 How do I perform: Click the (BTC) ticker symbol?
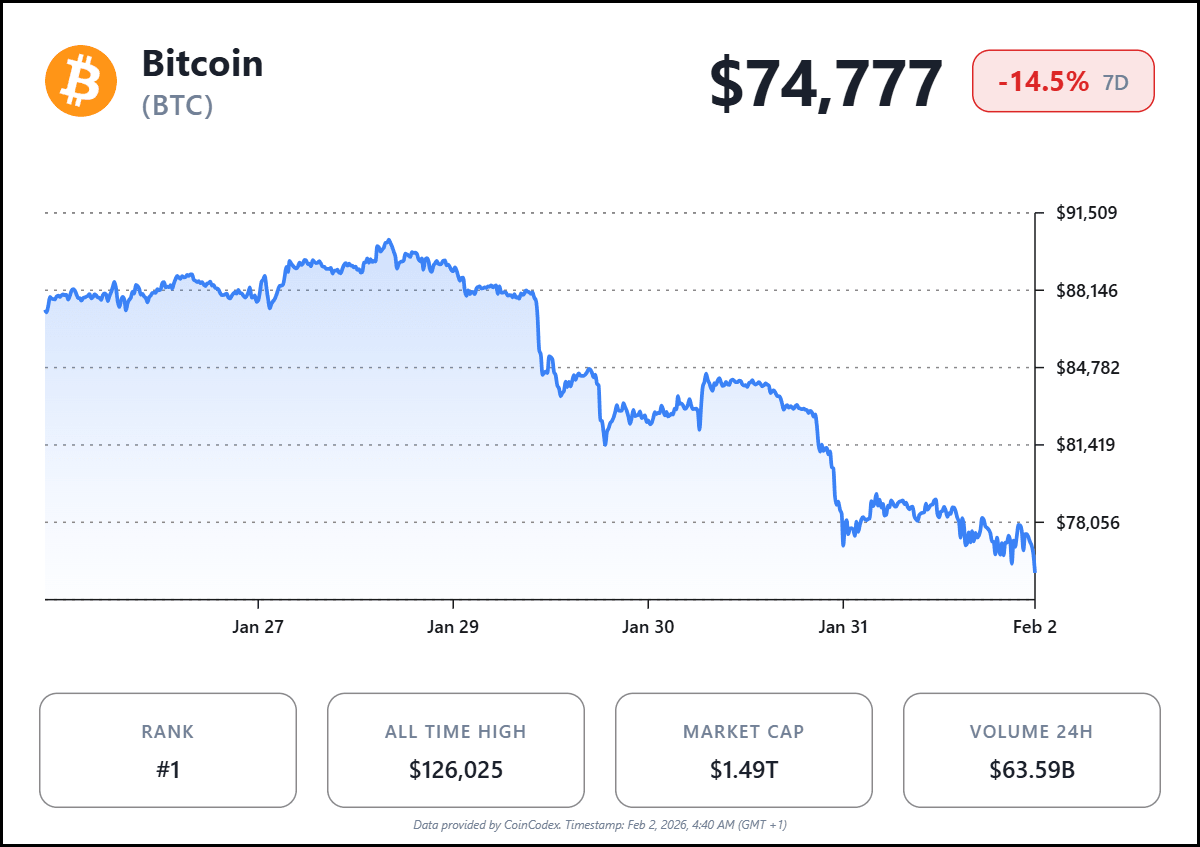coord(178,106)
